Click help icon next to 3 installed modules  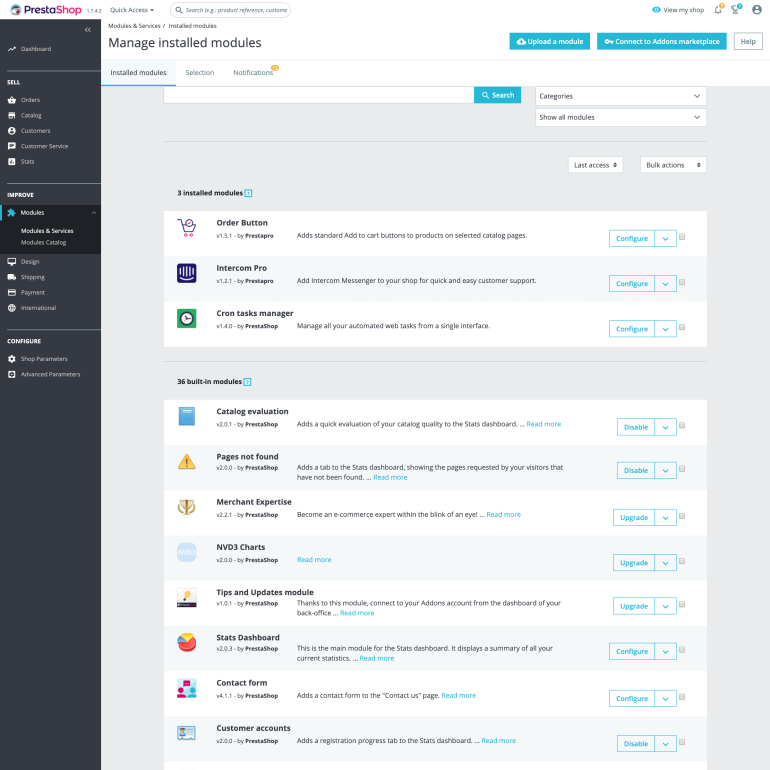pyautogui.click(x=248, y=193)
